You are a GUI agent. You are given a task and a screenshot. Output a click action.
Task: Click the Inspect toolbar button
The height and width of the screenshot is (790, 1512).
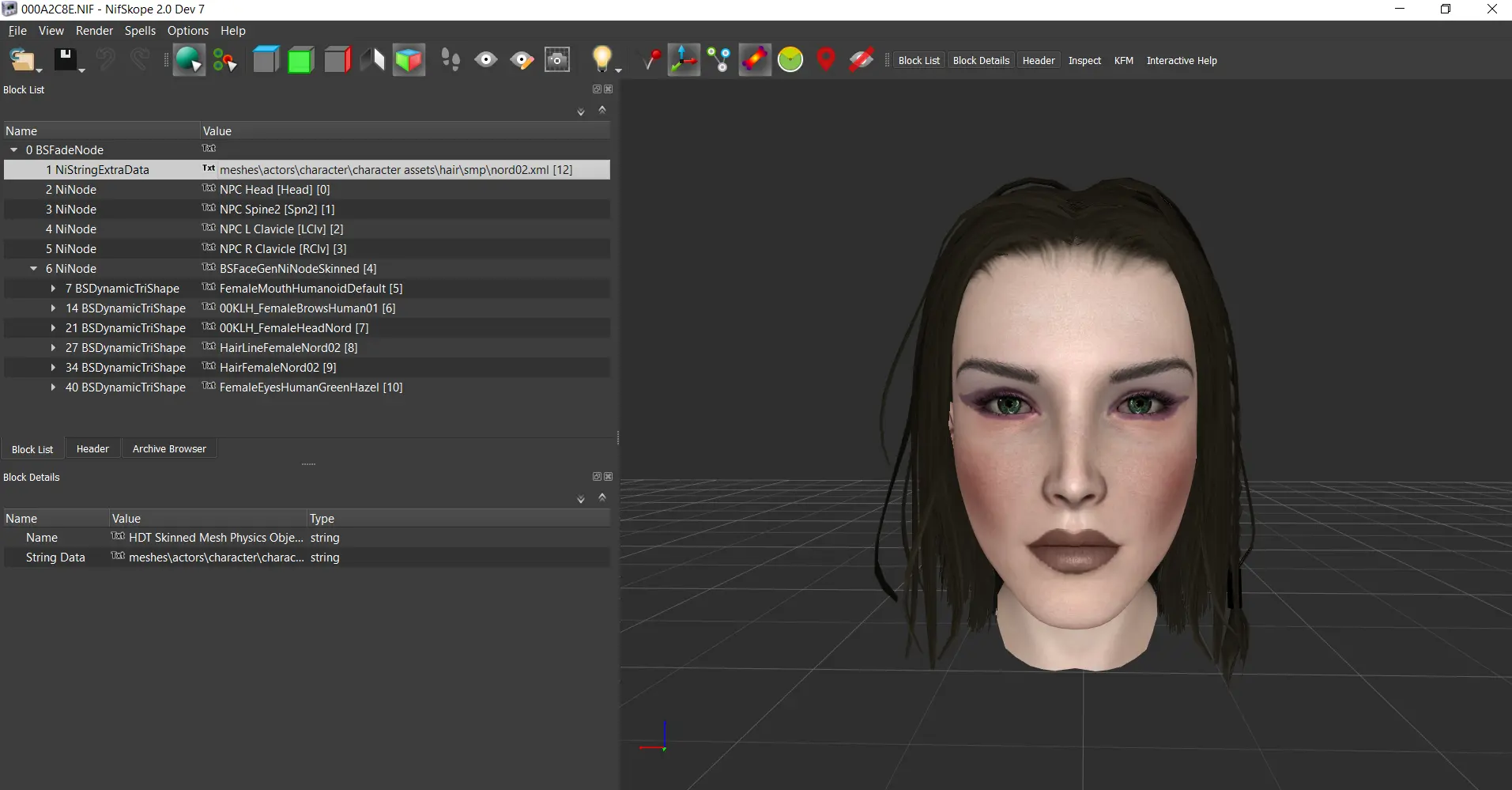click(1084, 60)
